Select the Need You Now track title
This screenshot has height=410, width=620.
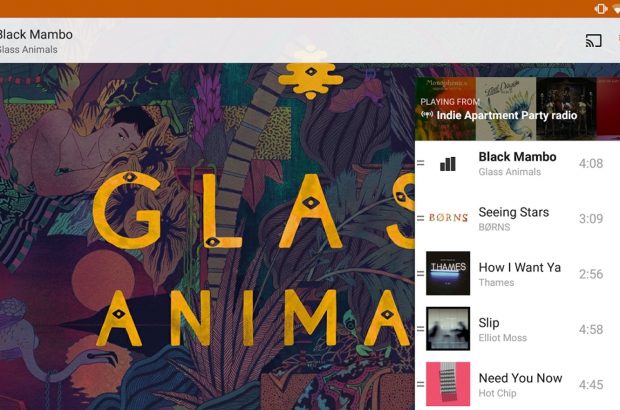[x=520, y=378]
